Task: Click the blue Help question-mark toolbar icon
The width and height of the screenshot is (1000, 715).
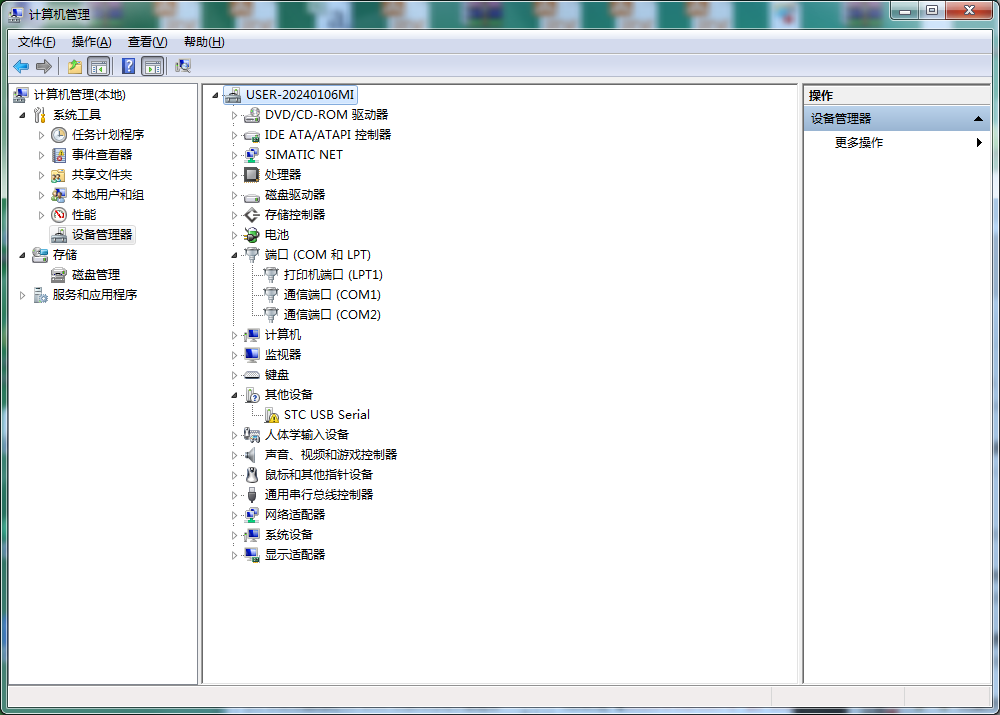Action: coord(128,66)
